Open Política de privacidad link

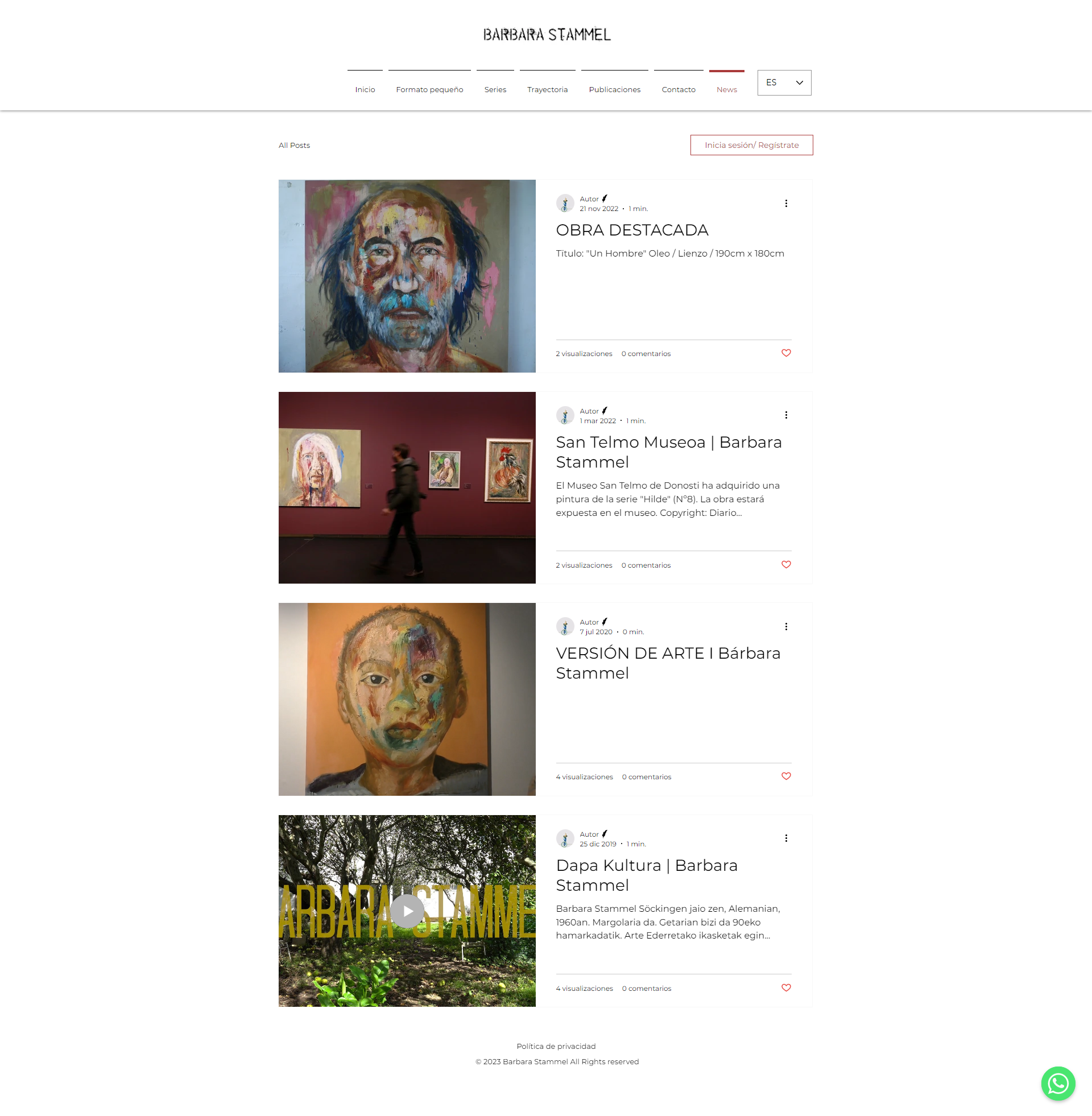556,1046
